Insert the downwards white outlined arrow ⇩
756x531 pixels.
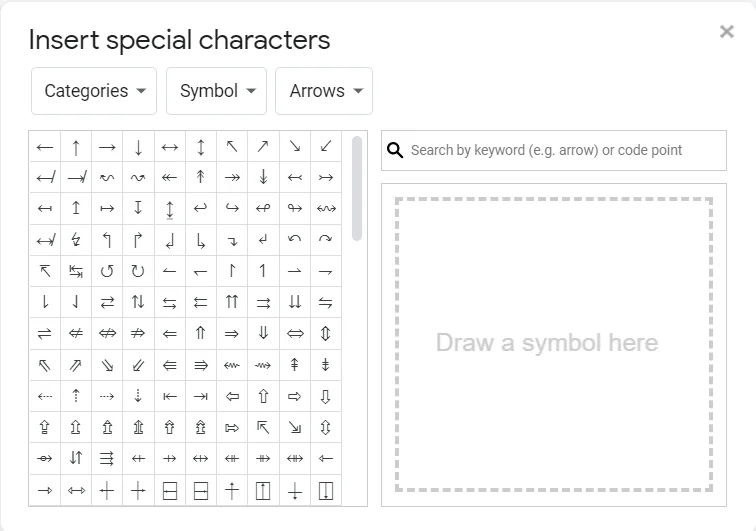[325, 396]
